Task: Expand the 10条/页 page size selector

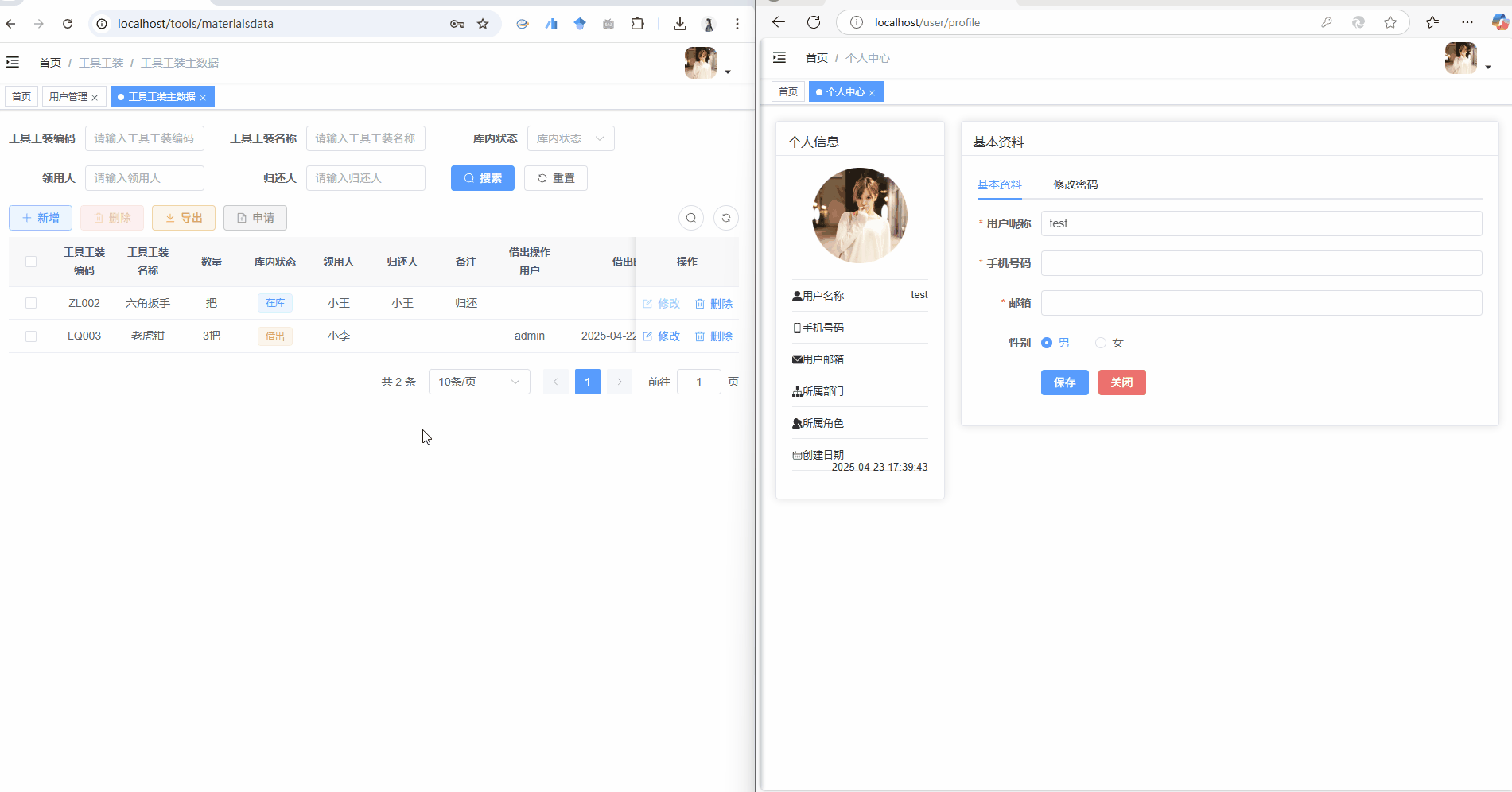Action: click(x=479, y=382)
